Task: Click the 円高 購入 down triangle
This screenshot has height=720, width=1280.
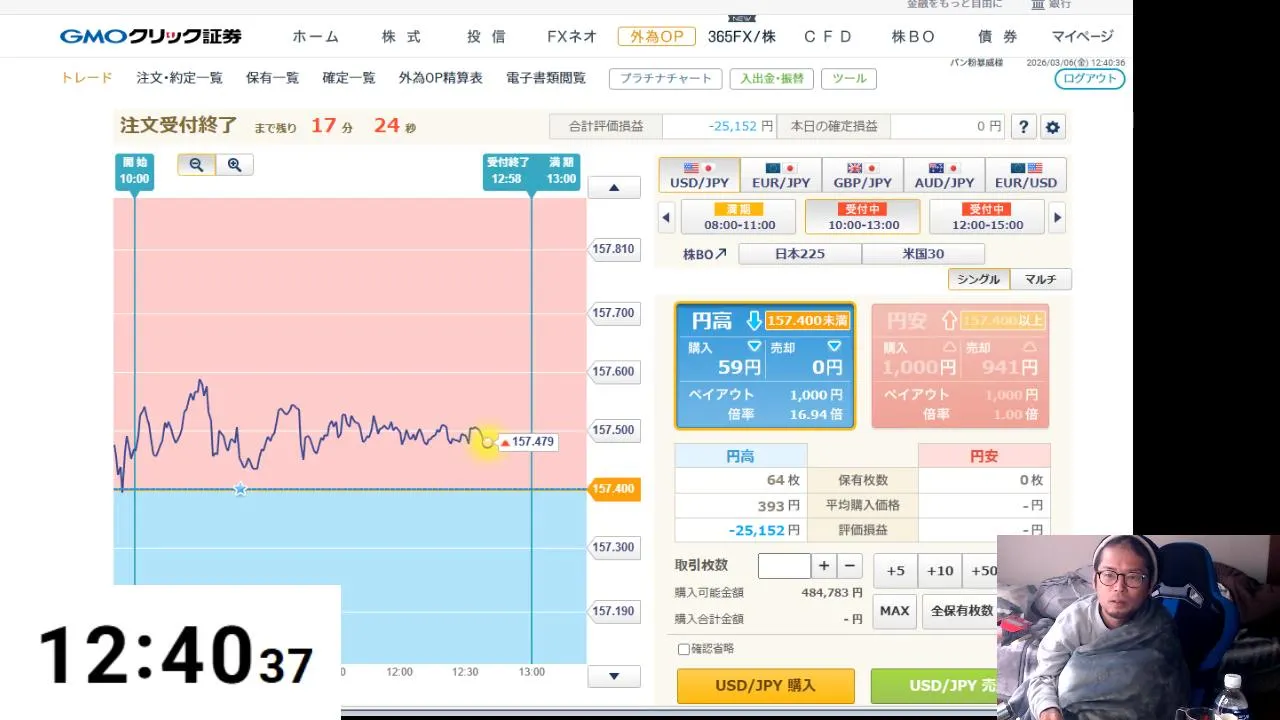Action: (755, 347)
